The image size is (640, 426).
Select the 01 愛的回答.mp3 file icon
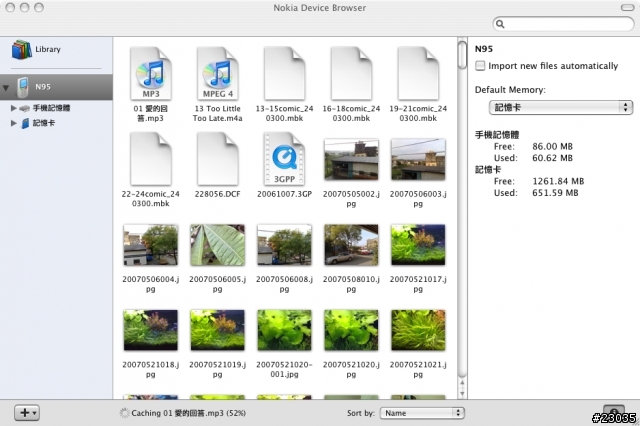pyautogui.click(x=151, y=73)
